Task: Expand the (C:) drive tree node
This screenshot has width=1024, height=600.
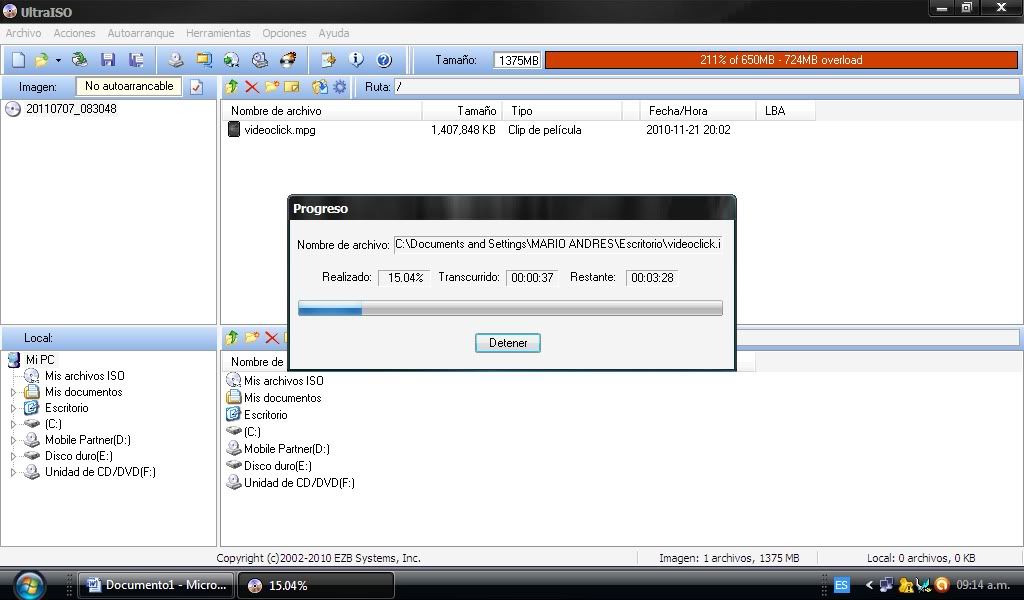Action: [13, 424]
